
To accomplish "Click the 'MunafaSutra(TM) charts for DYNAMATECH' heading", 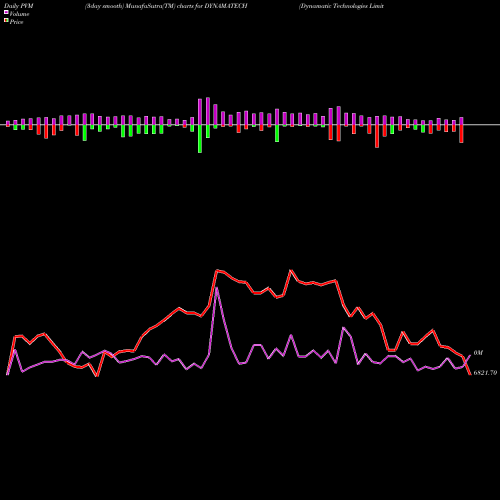I will coord(187,6).
